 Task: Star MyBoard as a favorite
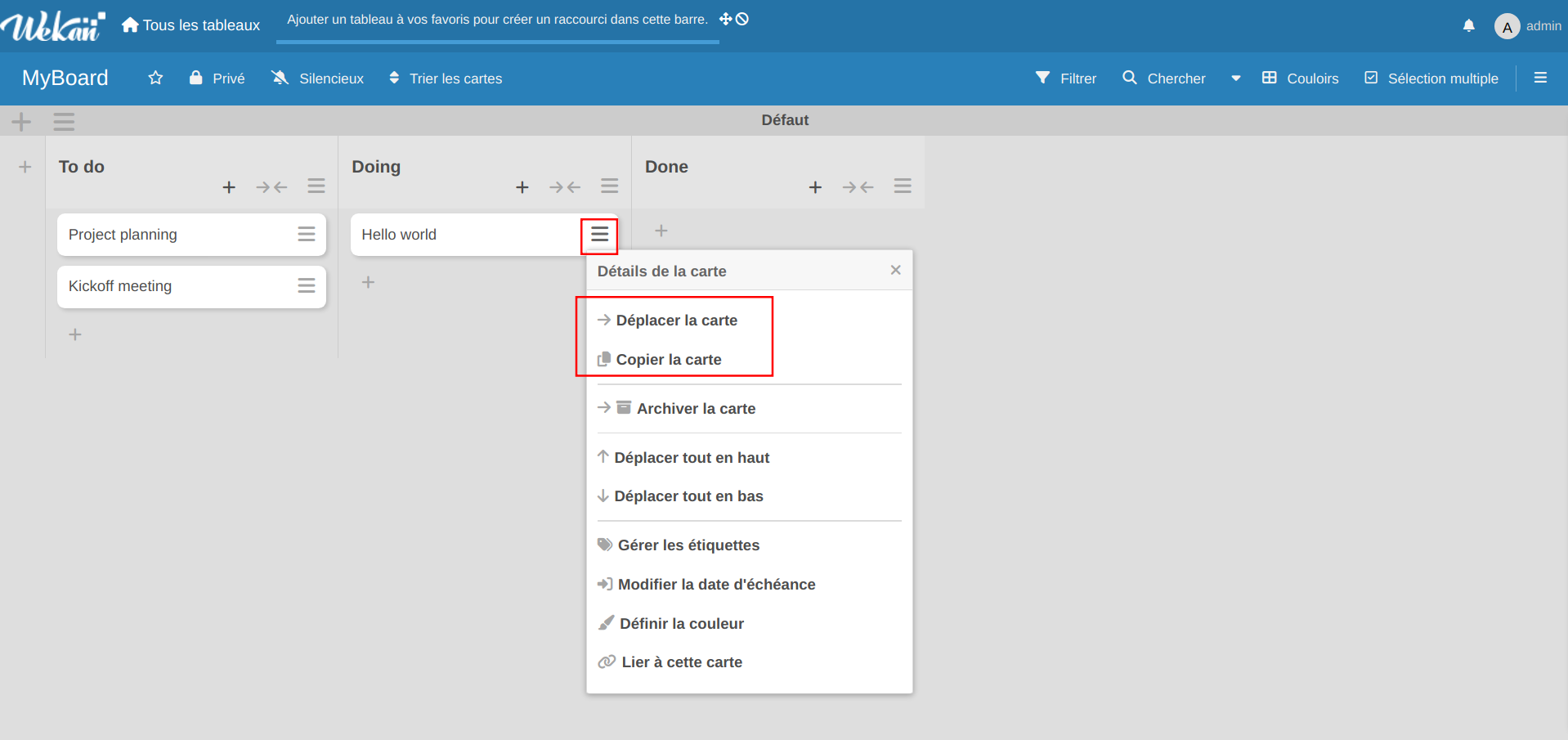pos(155,78)
